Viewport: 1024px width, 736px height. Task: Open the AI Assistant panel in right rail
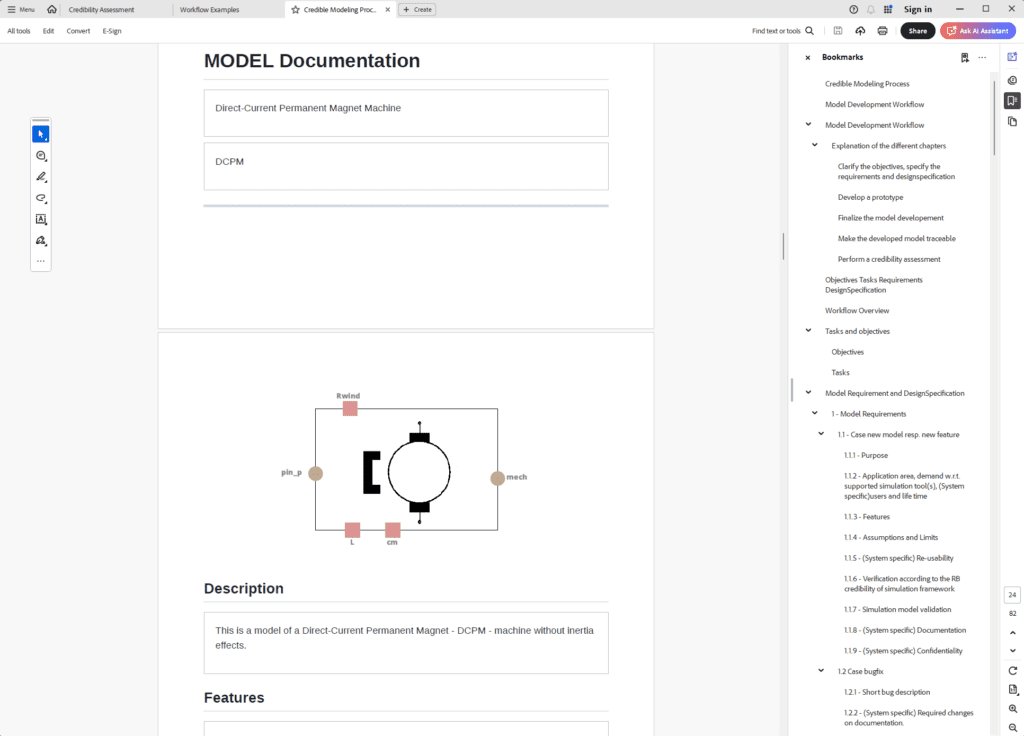click(x=1012, y=57)
